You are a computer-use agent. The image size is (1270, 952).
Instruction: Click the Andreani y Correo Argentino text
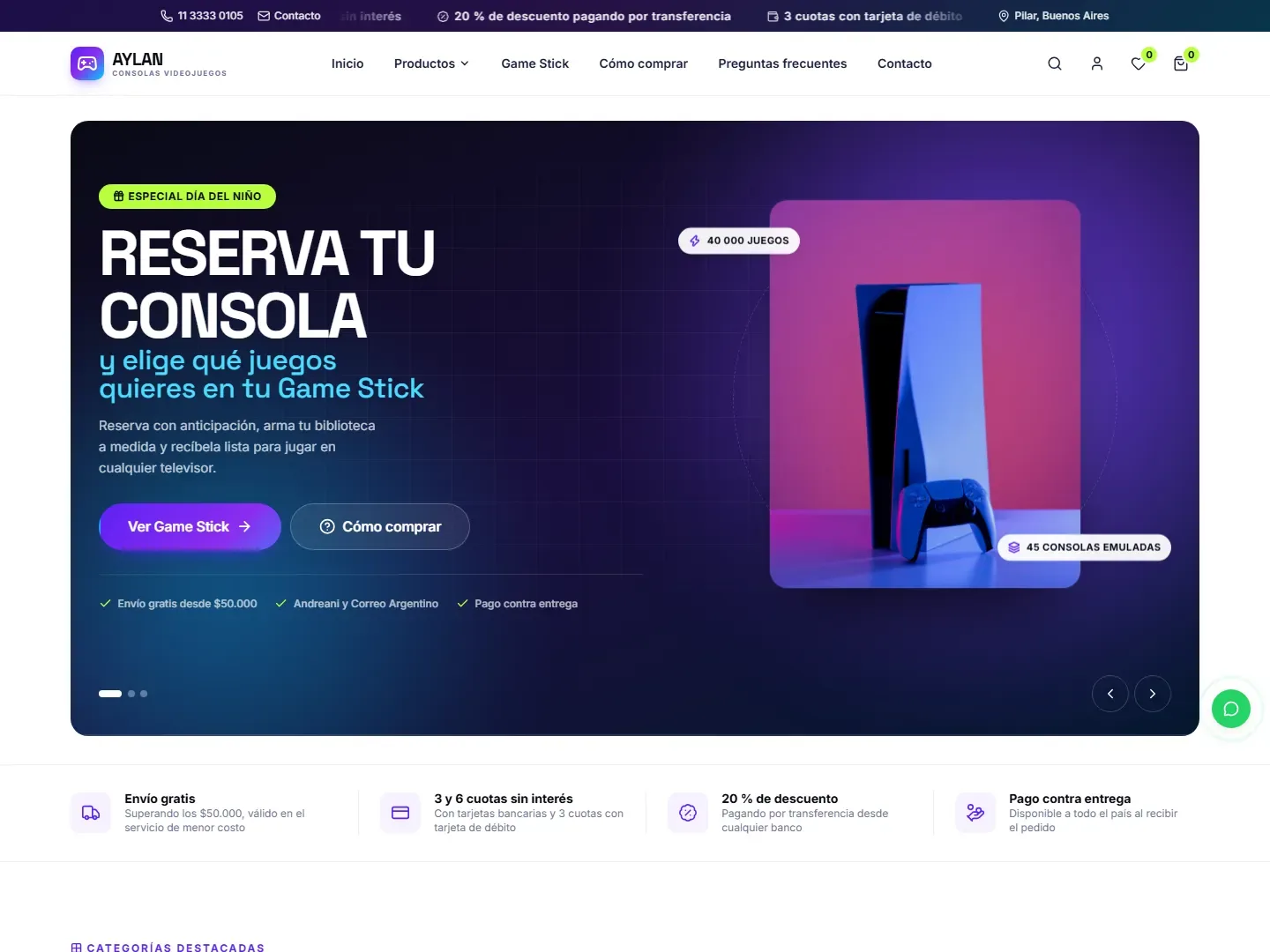[366, 604]
